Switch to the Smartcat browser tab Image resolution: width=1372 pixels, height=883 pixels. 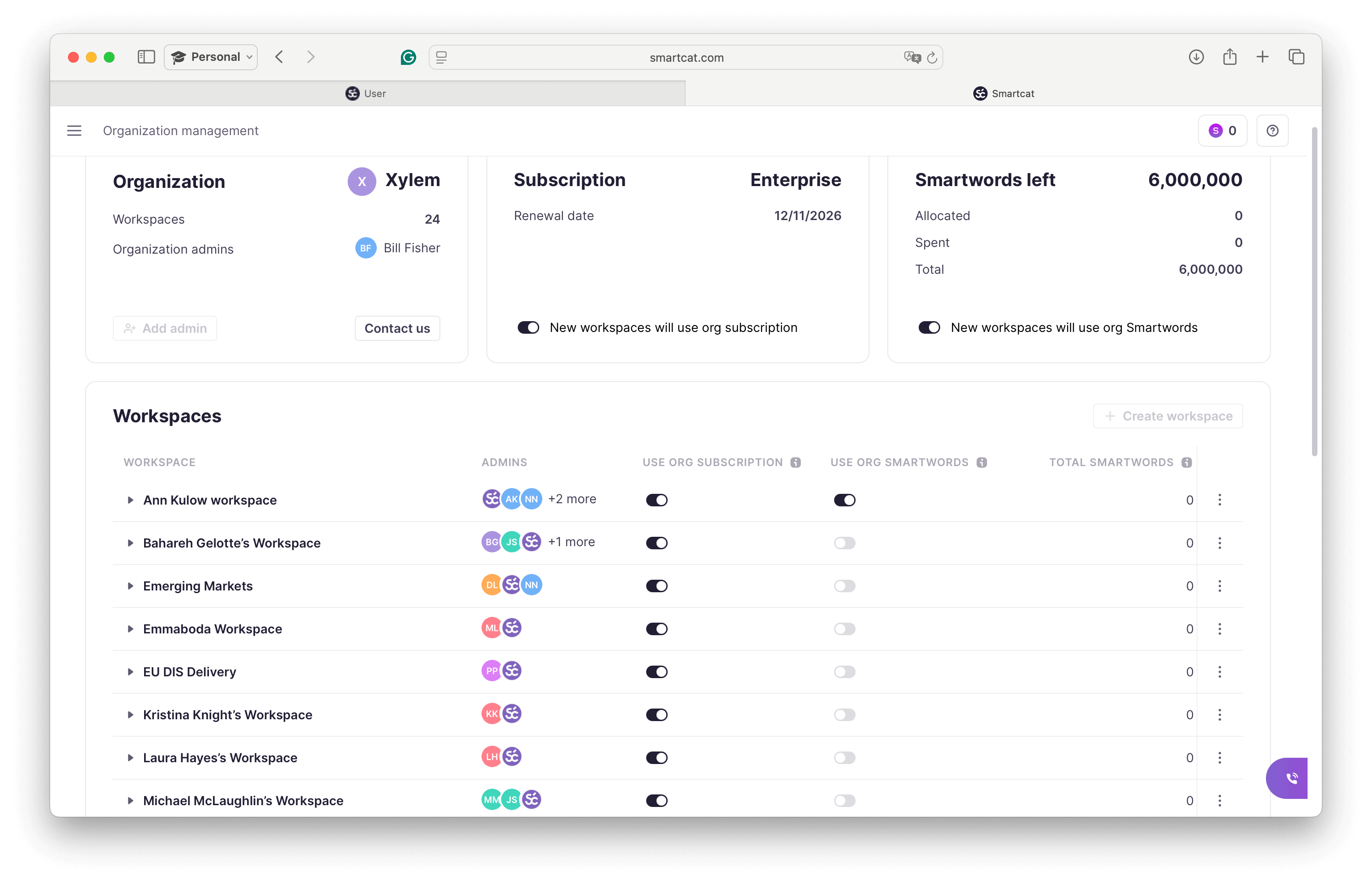(x=1004, y=93)
